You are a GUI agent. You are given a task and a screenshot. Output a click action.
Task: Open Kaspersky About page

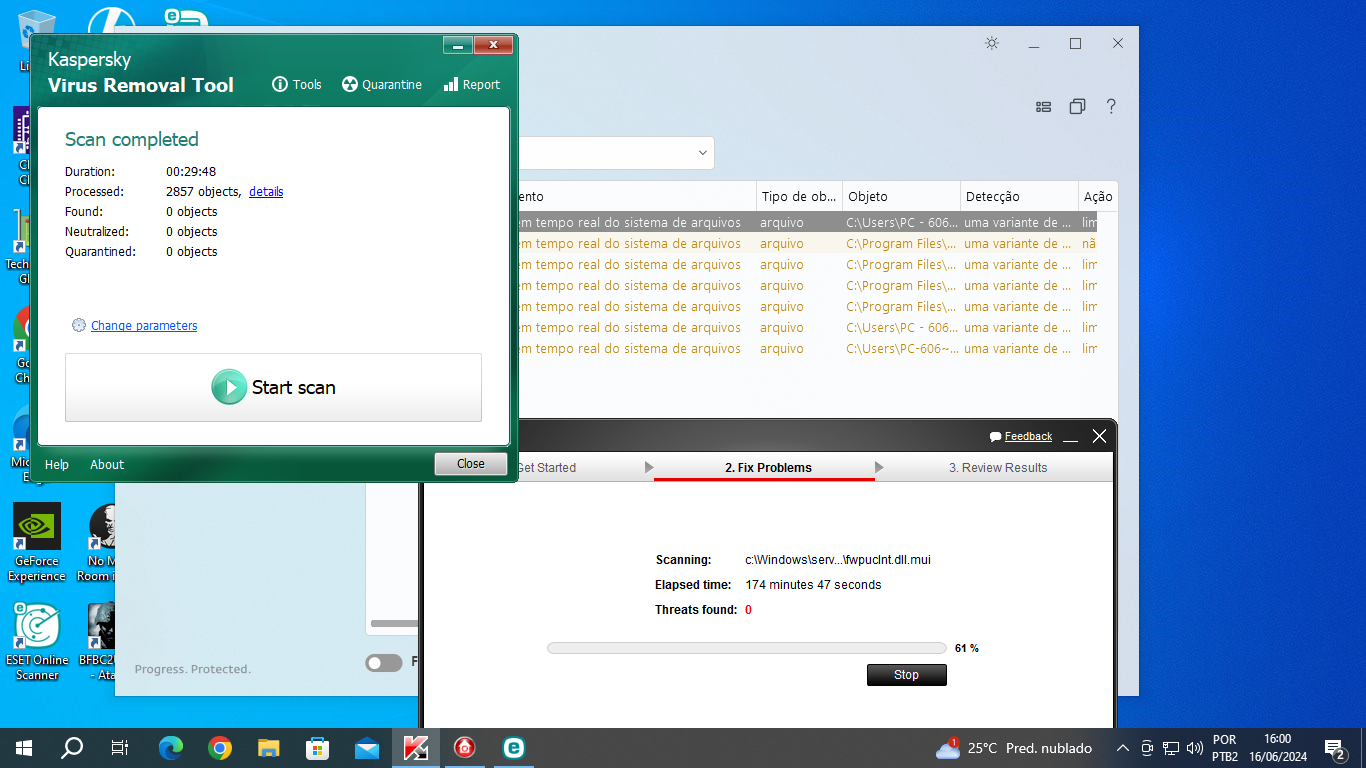(x=107, y=464)
